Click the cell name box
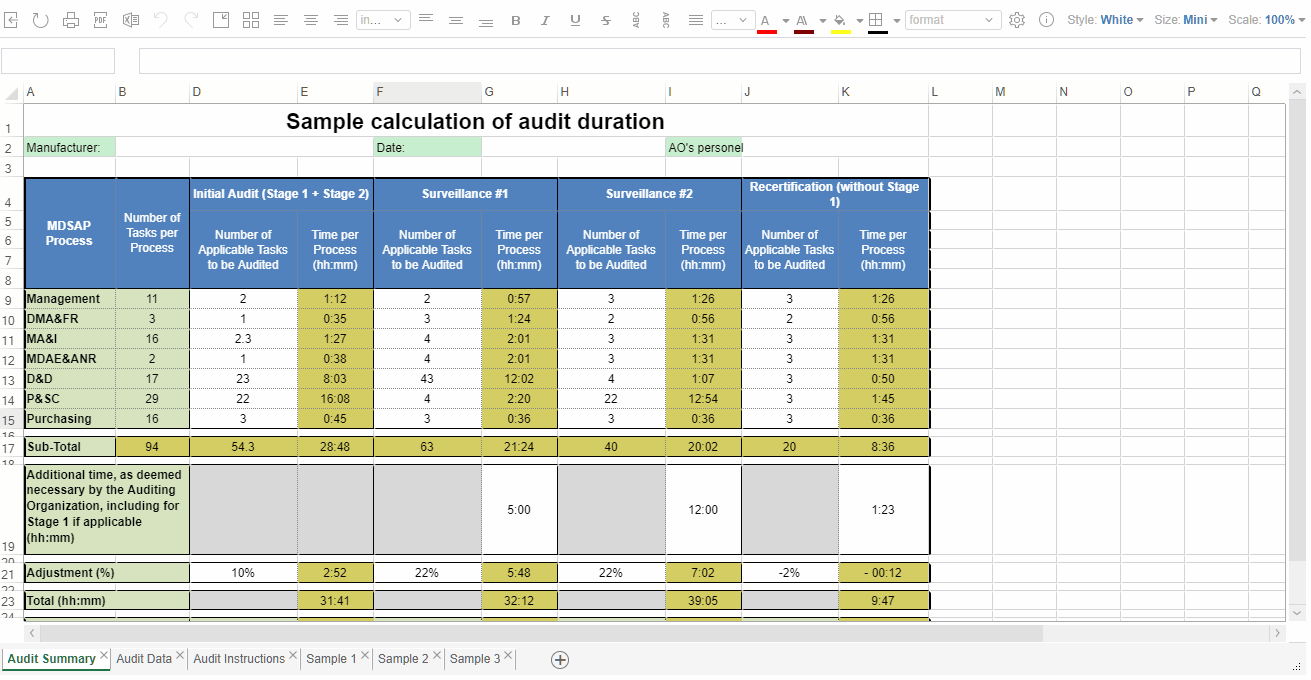This screenshot has height=680, width=1311. [x=58, y=61]
